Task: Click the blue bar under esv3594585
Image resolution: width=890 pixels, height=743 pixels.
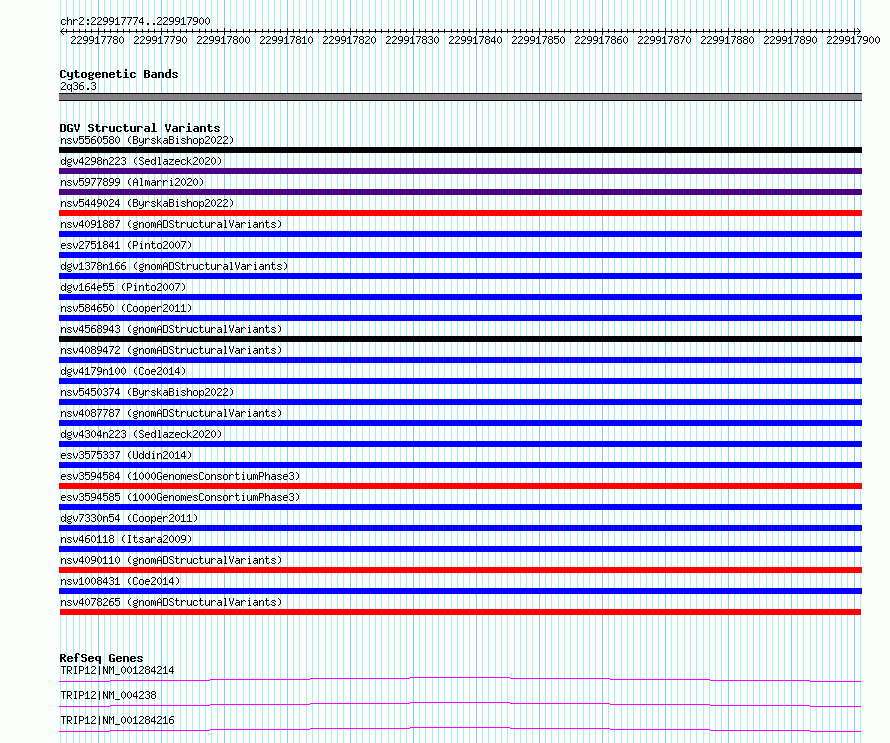Action: click(x=460, y=507)
